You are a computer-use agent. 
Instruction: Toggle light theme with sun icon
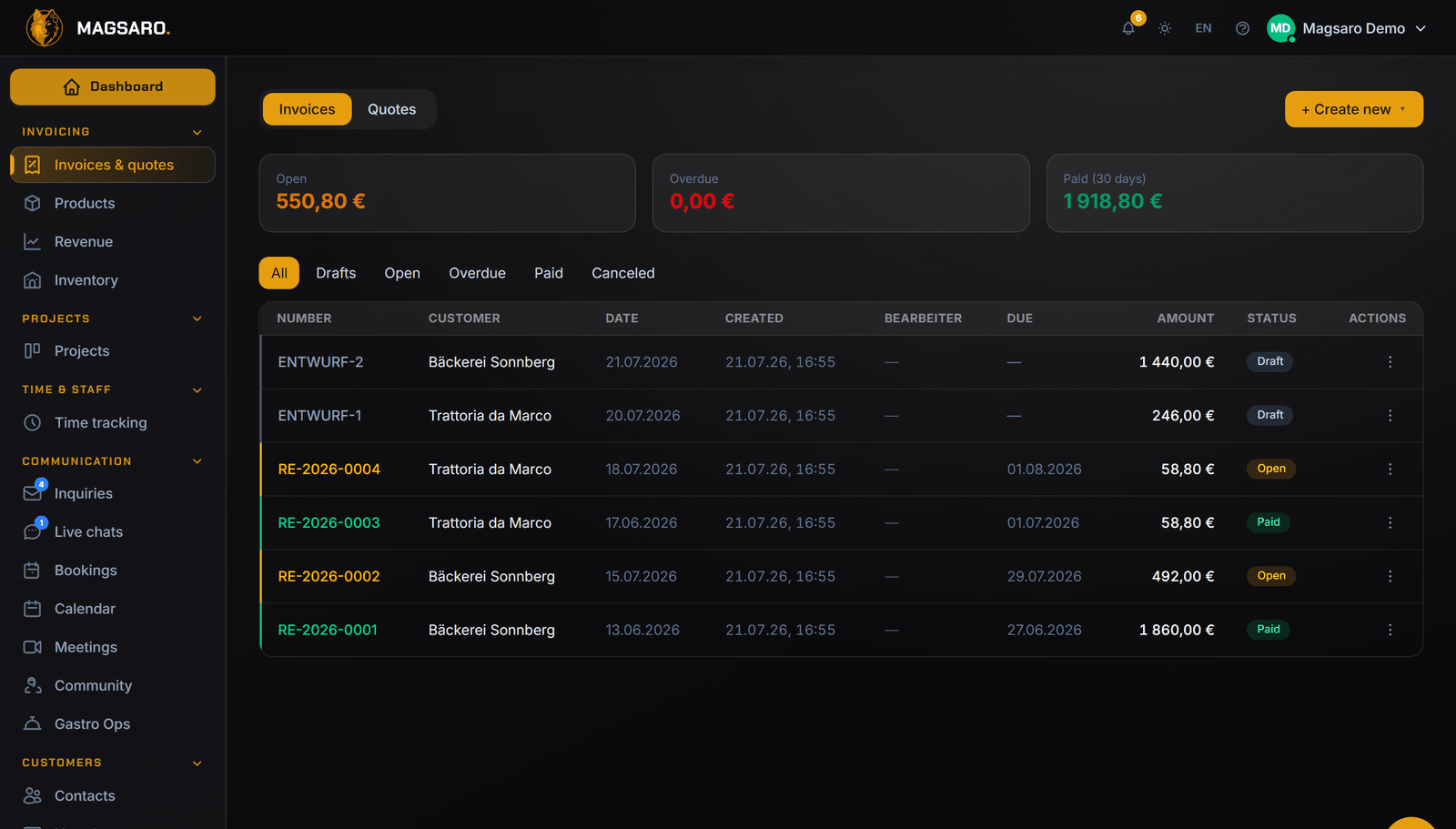pyautogui.click(x=1165, y=28)
